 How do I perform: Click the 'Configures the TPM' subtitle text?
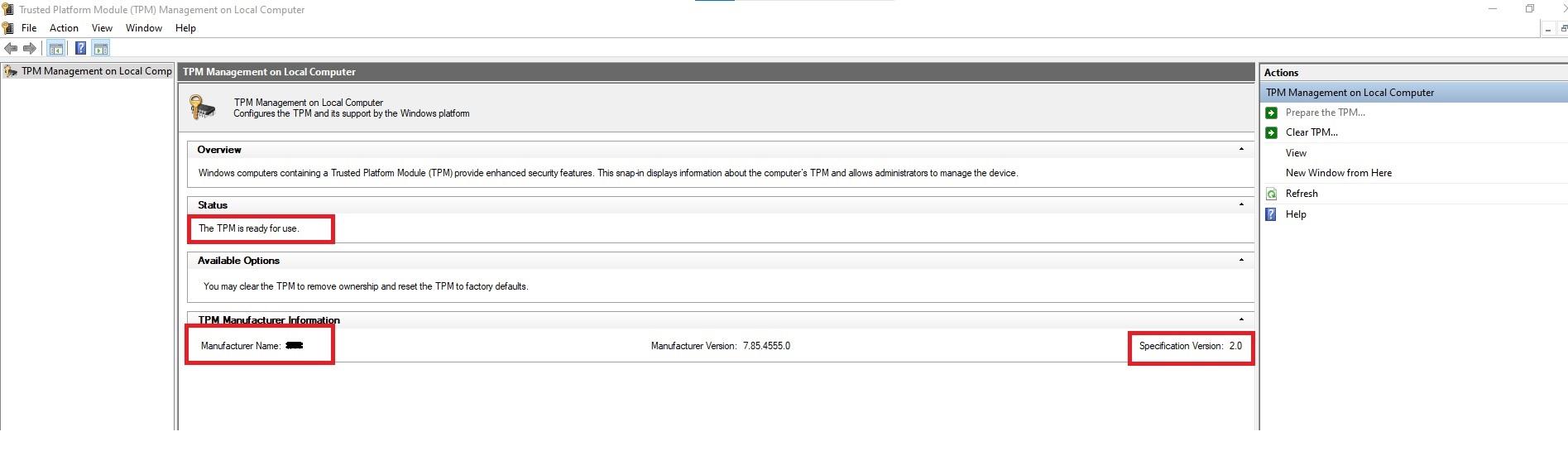tap(352, 113)
